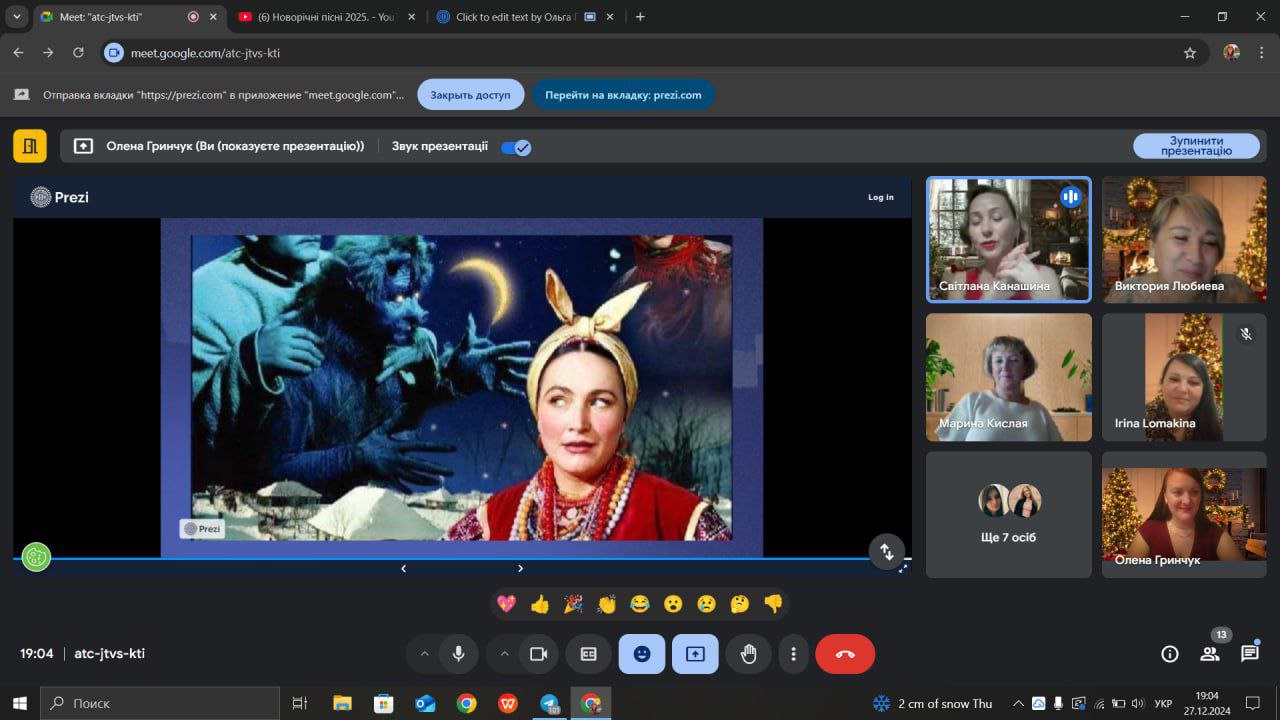
Task: Raise your hand in the meeting
Action: tap(748, 654)
